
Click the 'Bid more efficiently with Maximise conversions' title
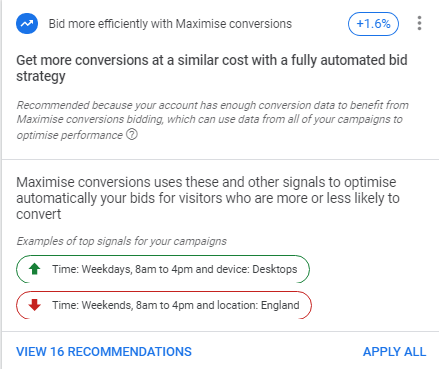coord(170,24)
